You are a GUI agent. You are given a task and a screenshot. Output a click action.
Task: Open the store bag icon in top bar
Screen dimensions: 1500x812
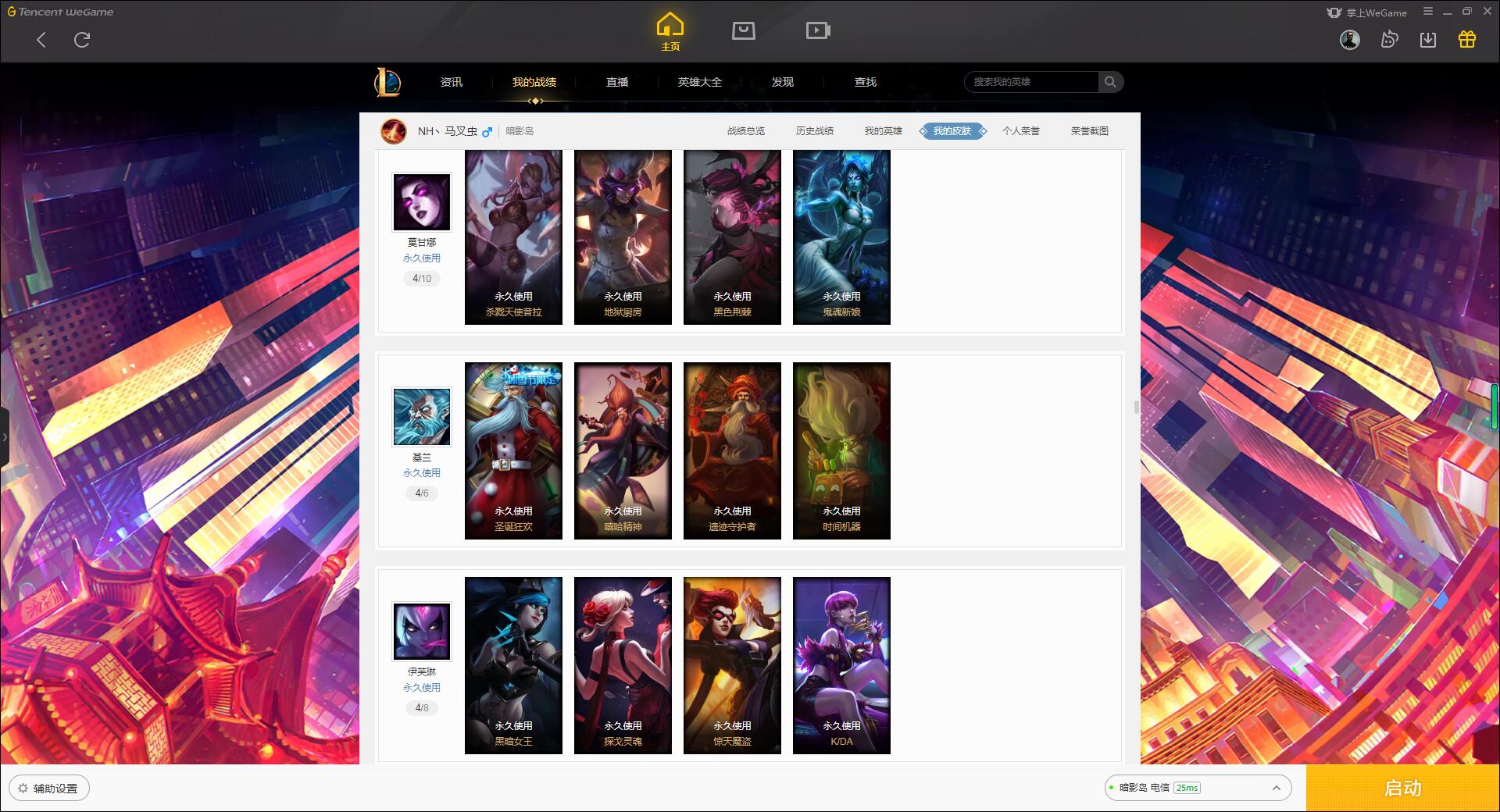click(743, 30)
